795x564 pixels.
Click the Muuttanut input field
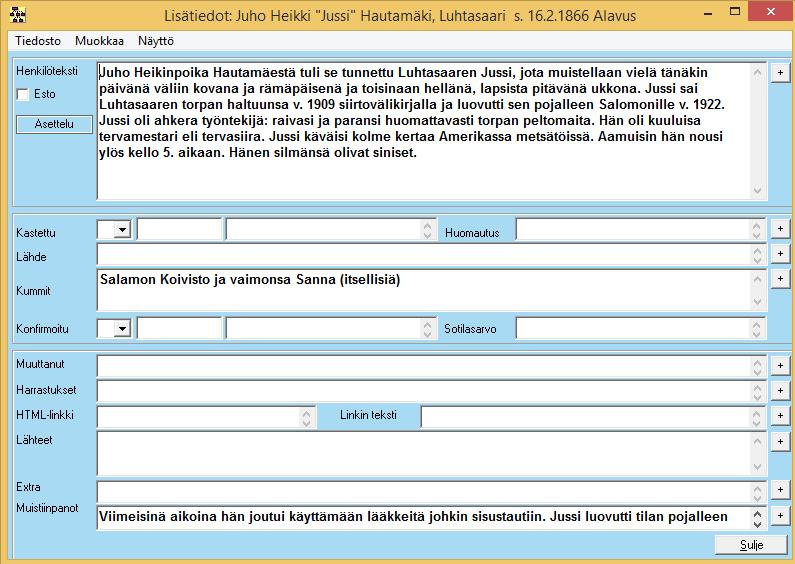(431, 366)
